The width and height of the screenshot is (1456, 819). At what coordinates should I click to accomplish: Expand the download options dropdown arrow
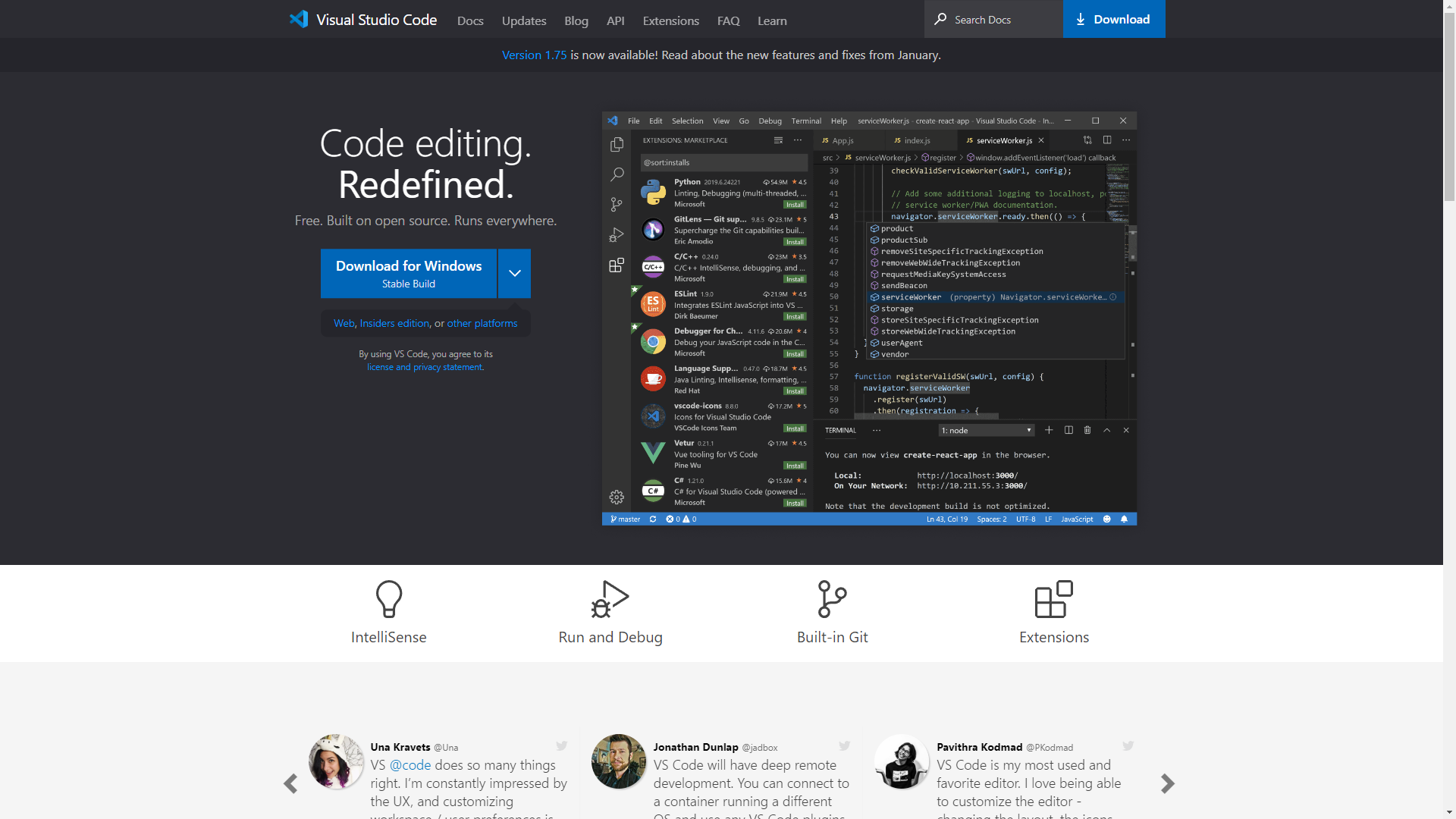coord(515,274)
